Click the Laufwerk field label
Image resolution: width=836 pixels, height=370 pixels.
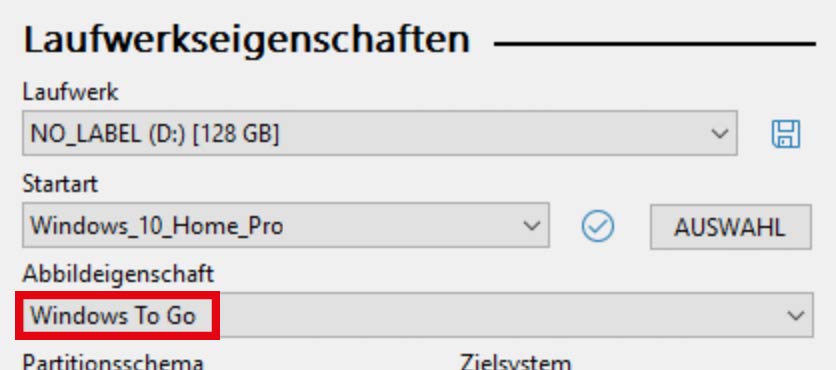pos(70,93)
